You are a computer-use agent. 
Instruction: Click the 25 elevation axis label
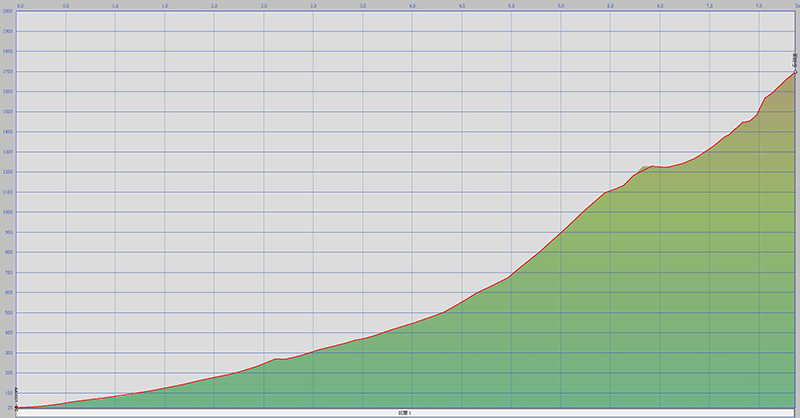click(x=10, y=408)
